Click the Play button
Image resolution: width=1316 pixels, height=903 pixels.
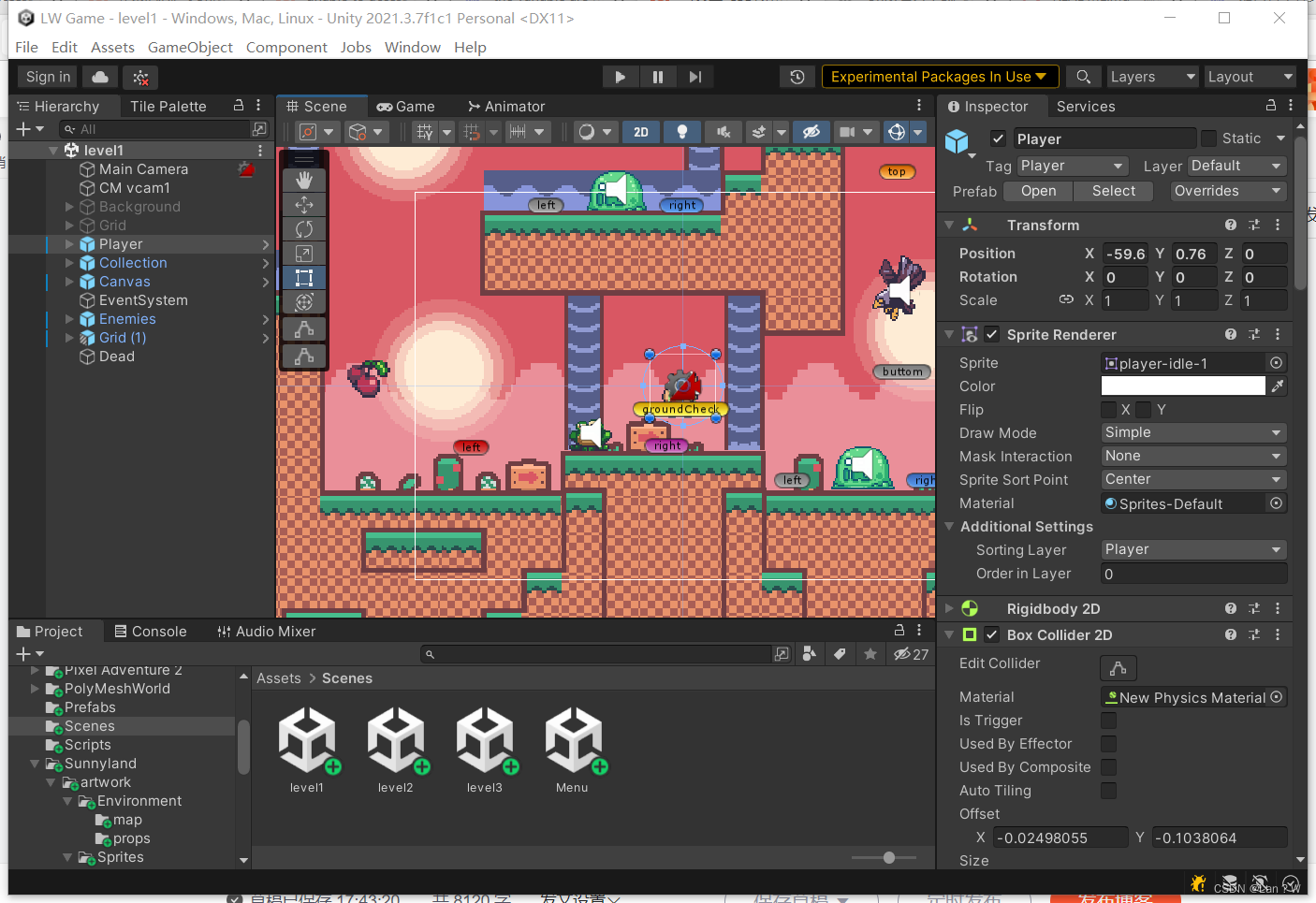(x=620, y=77)
